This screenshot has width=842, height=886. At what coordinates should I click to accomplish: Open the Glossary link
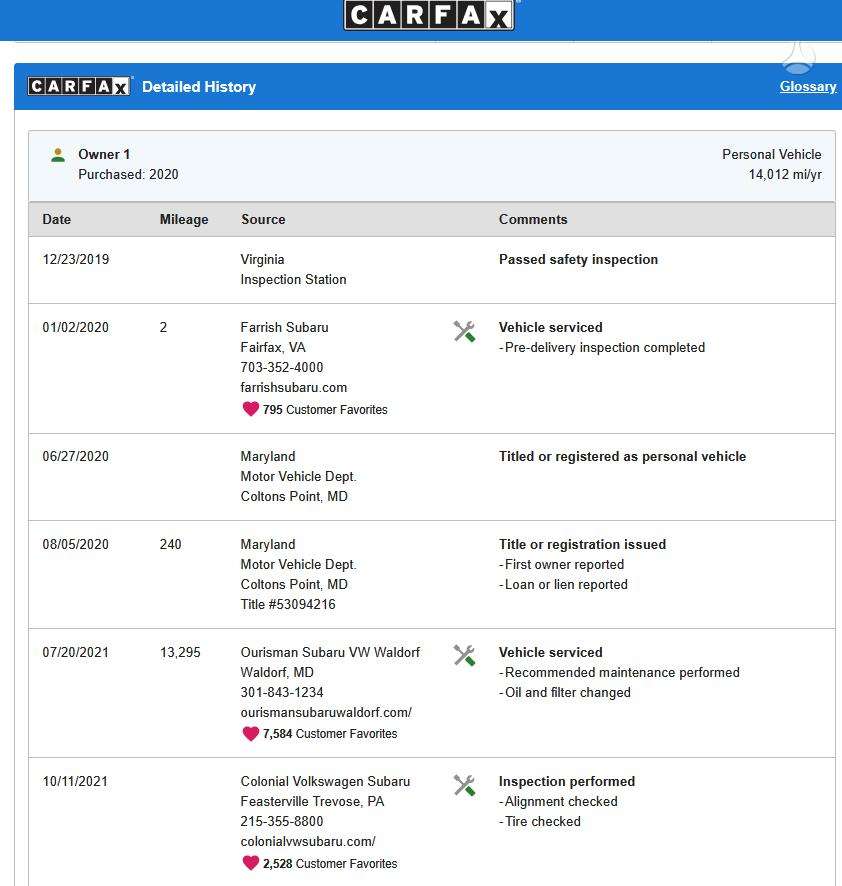(808, 86)
